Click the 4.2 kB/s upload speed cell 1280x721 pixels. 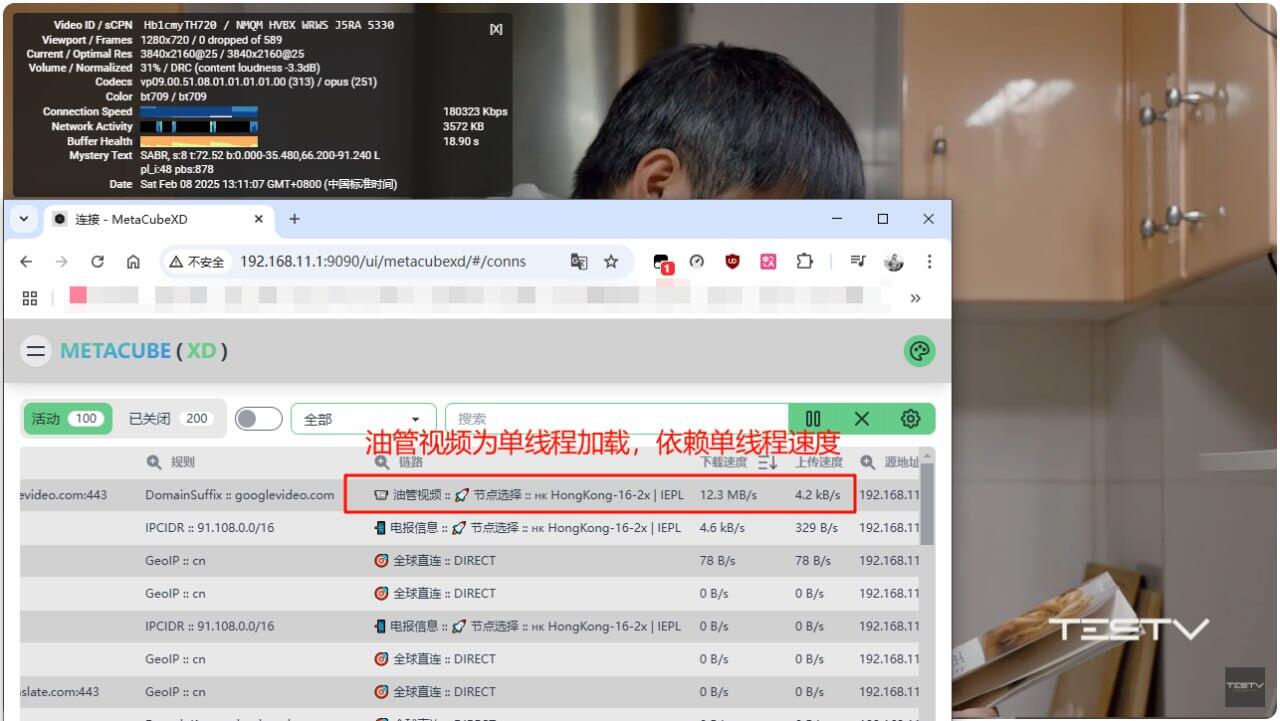(820, 495)
